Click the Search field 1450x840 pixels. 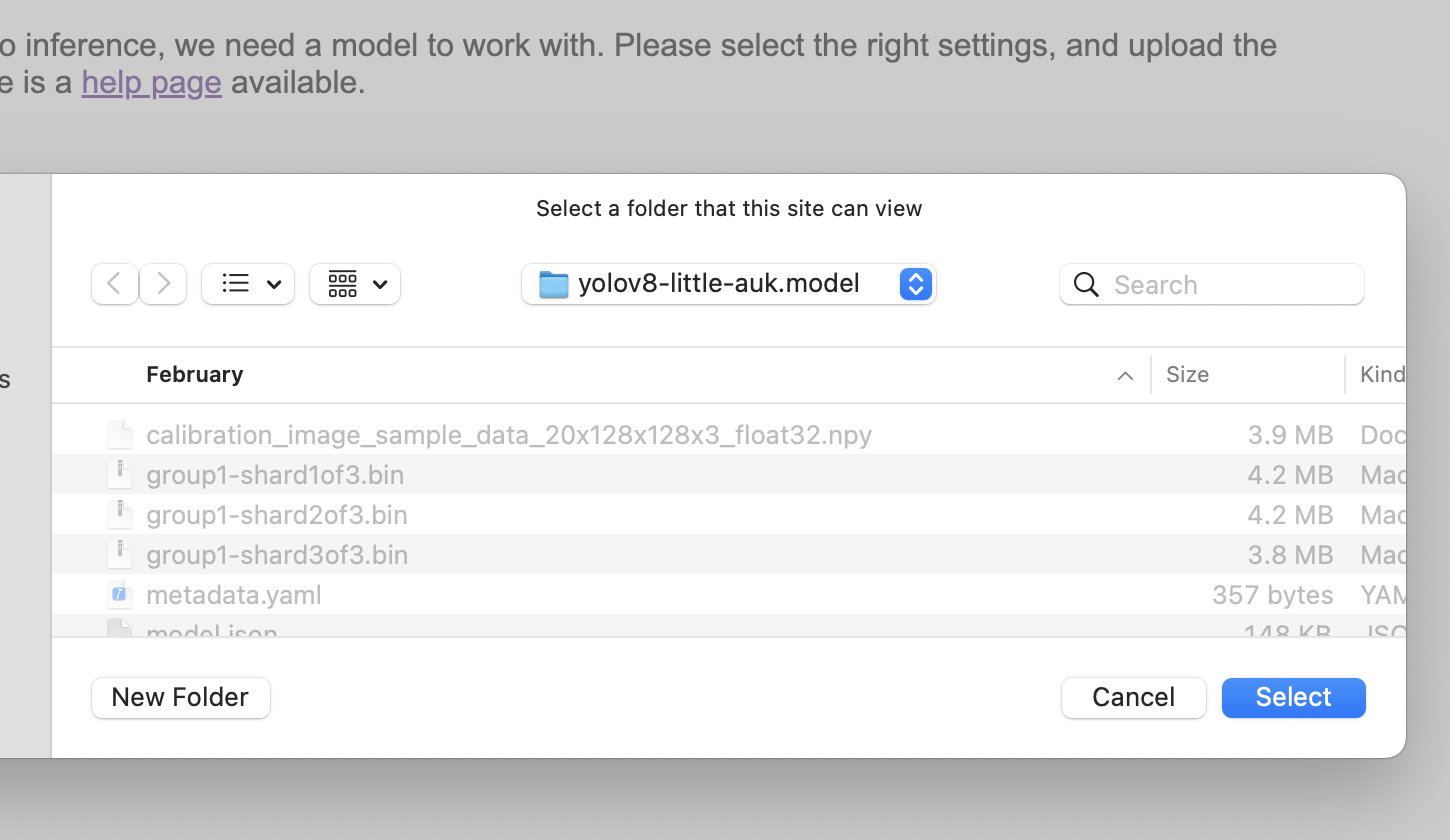[x=1212, y=284]
